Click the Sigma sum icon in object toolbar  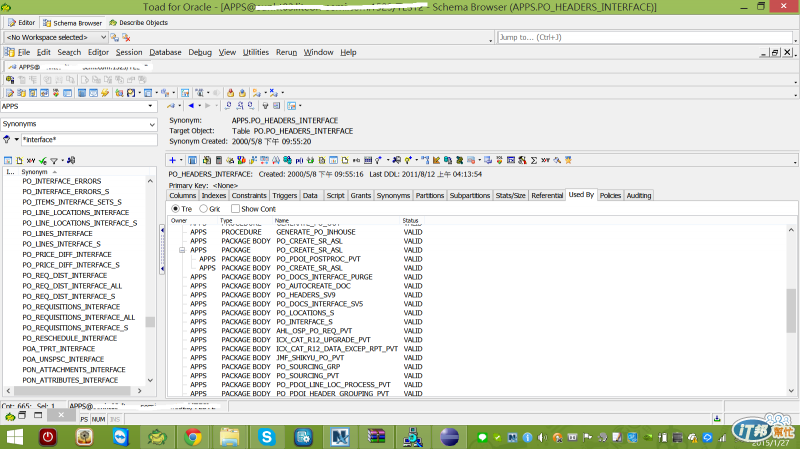coord(534,160)
